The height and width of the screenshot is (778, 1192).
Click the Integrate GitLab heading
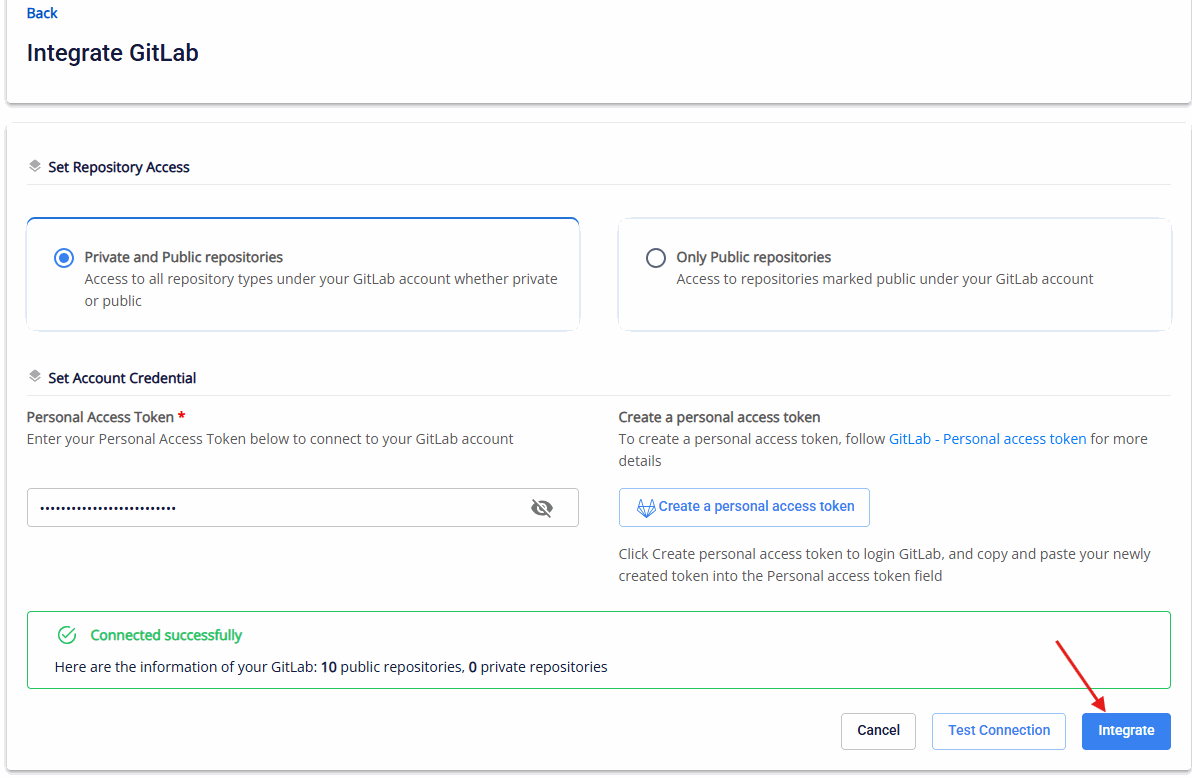(113, 52)
